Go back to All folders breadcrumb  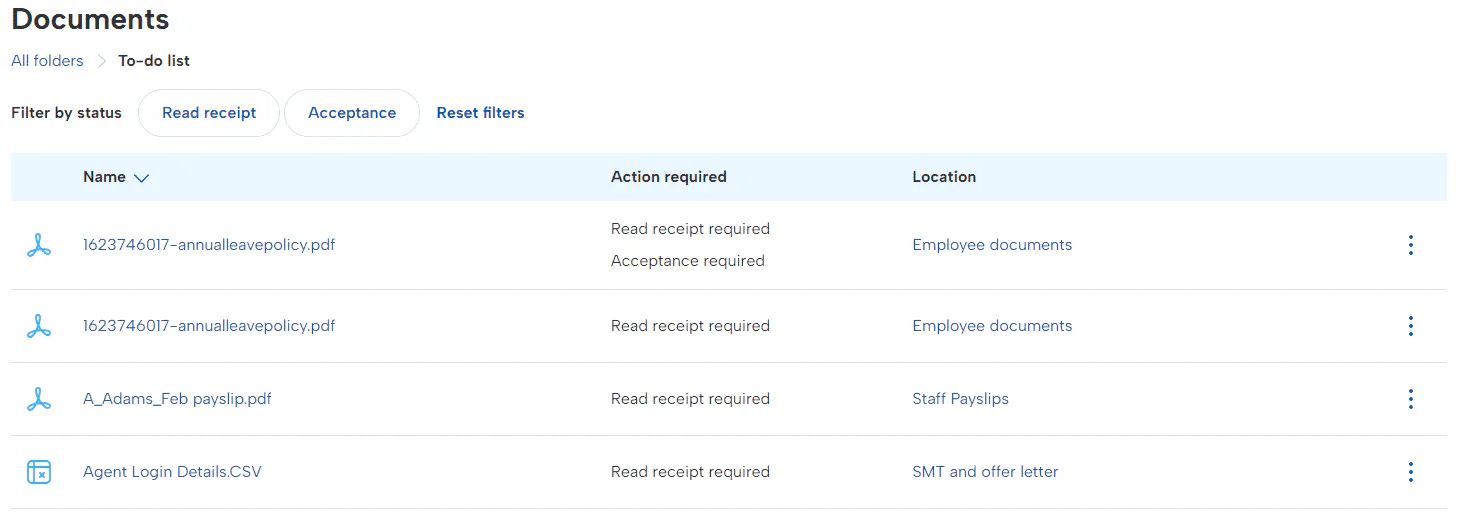click(47, 61)
